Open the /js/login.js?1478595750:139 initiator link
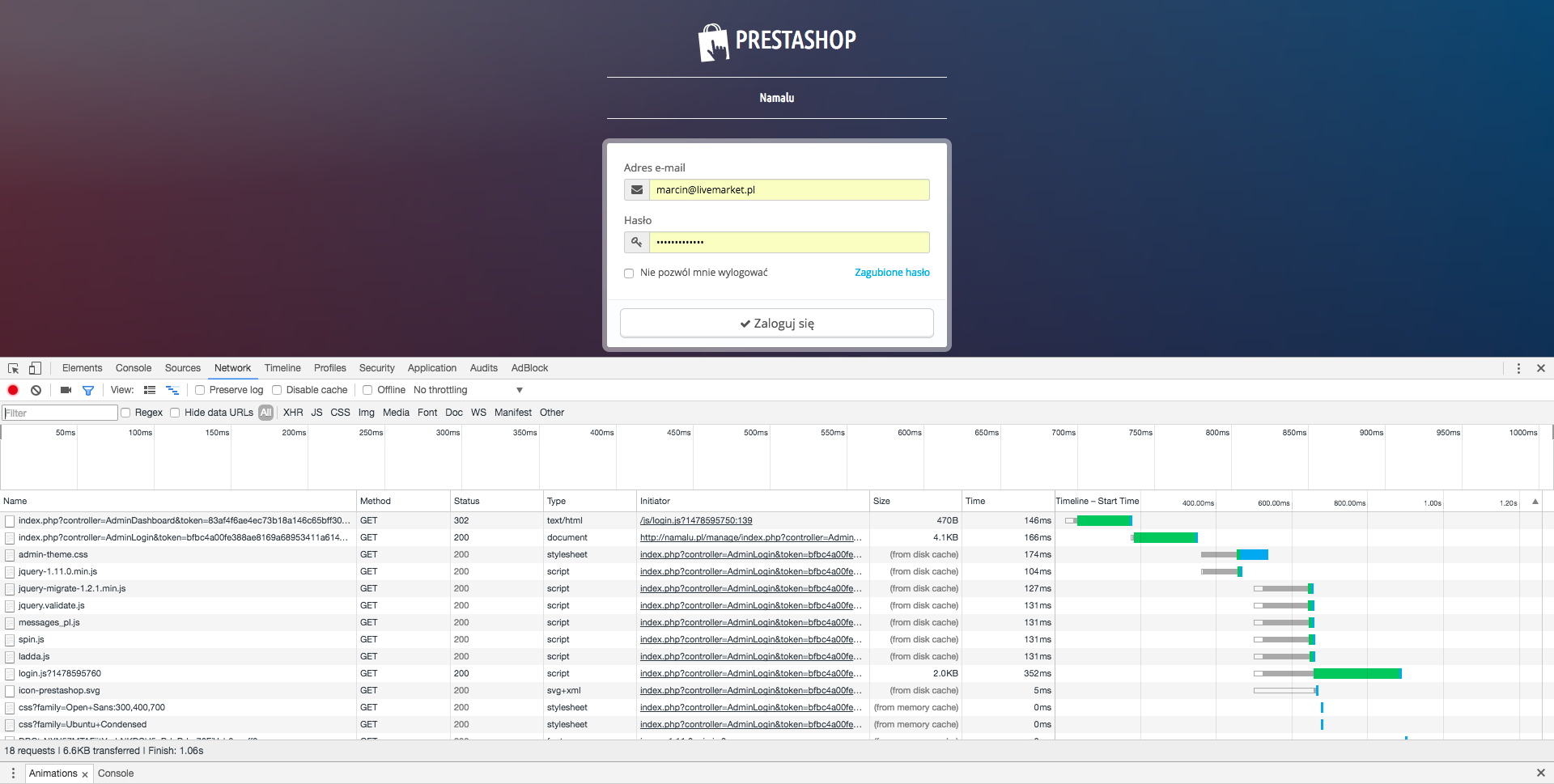This screenshot has height=784, width=1554. (696, 521)
